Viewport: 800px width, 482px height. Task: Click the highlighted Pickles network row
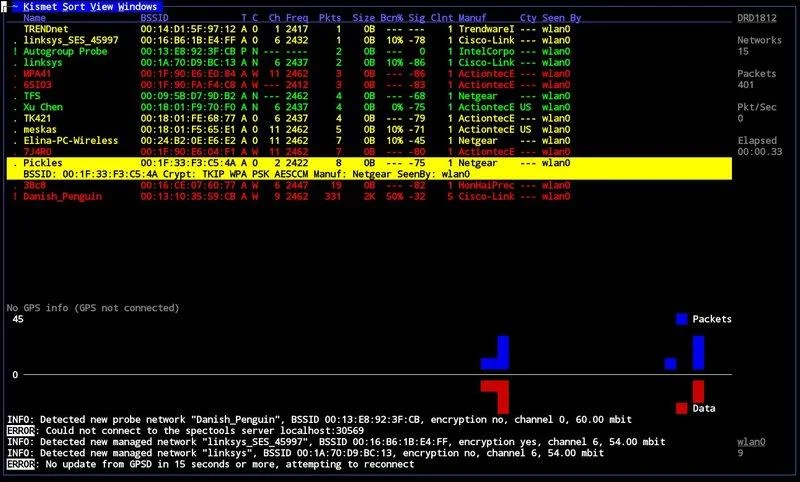coord(369,163)
